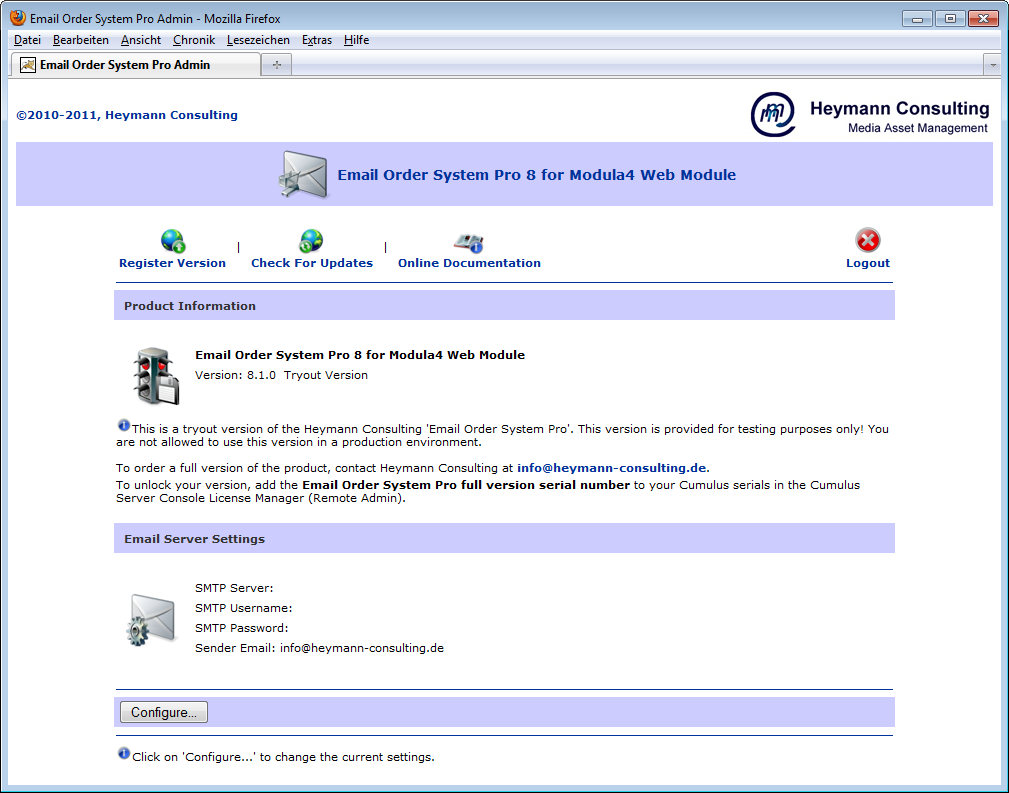
Task: Click the Sender Email: info@heymann-consulting.de line
Action: (319, 648)
